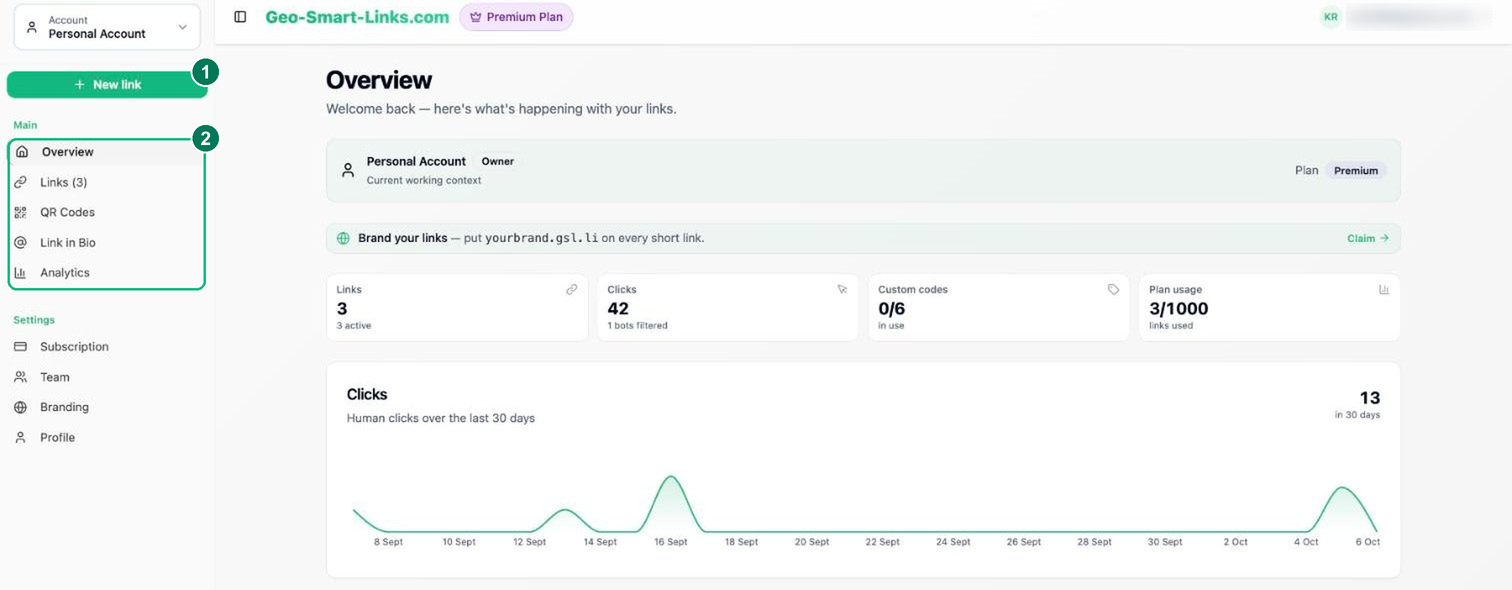Click the person icon in account card
Viewport: 1512px width, 590px height.
tap(348, 170)
